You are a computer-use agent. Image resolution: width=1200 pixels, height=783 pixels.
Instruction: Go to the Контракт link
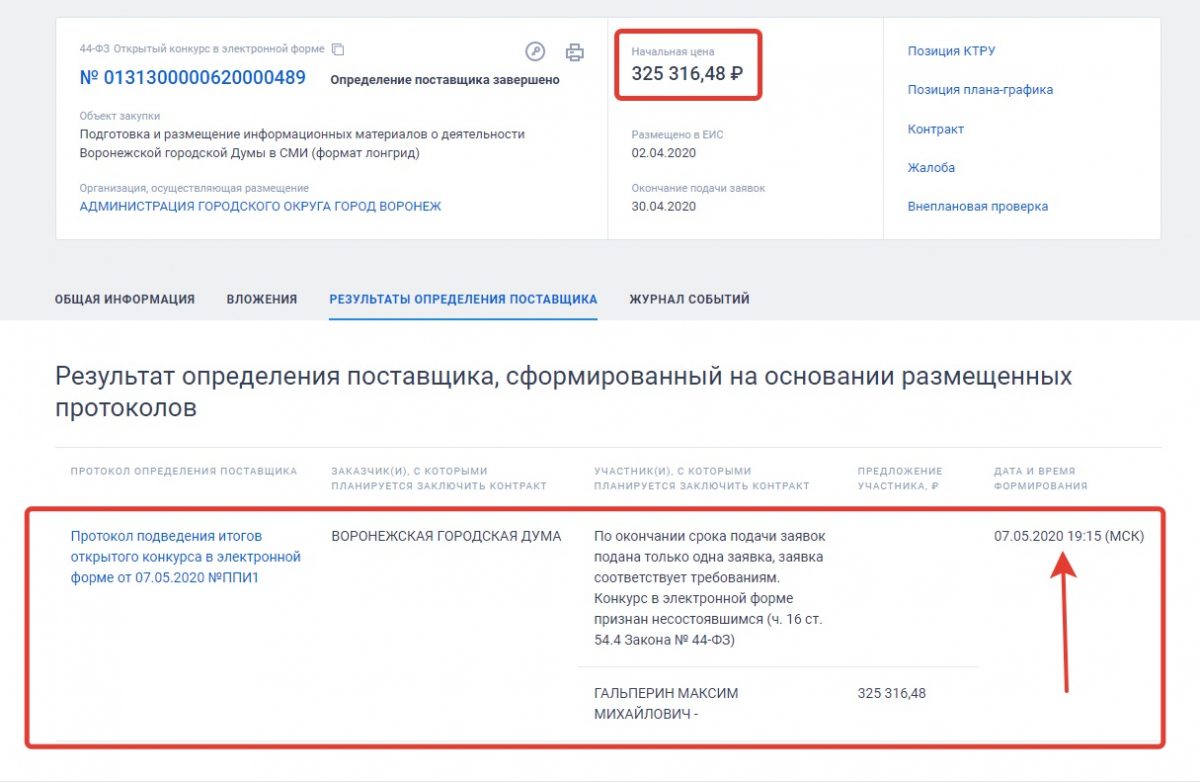[936, 129]
